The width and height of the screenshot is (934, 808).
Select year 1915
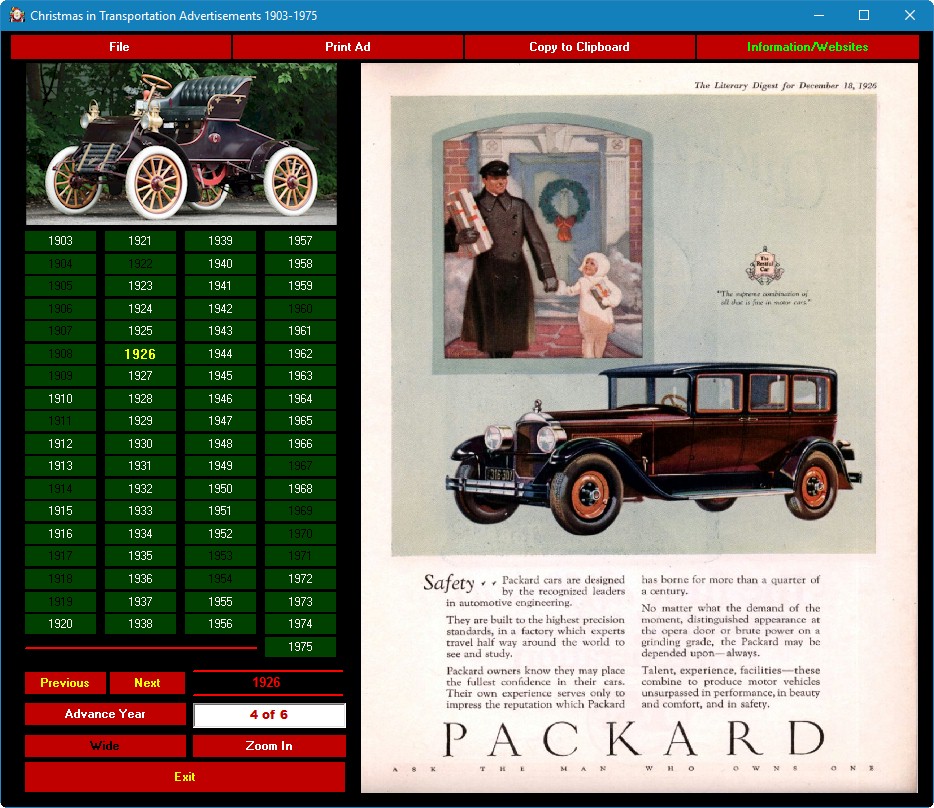click(x=60, y=511)
